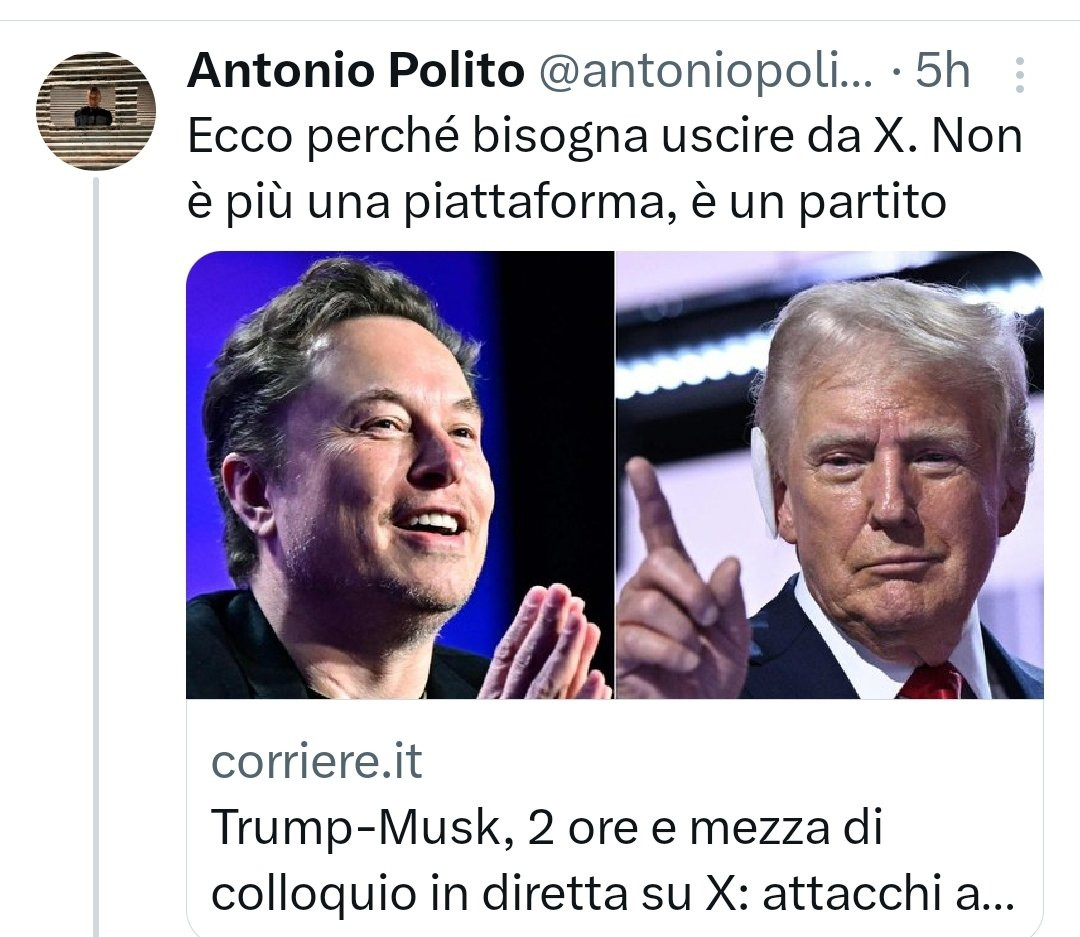Open the 5h timestamp link
This screenshot has width=1080, height=937.
click(942, 71)
